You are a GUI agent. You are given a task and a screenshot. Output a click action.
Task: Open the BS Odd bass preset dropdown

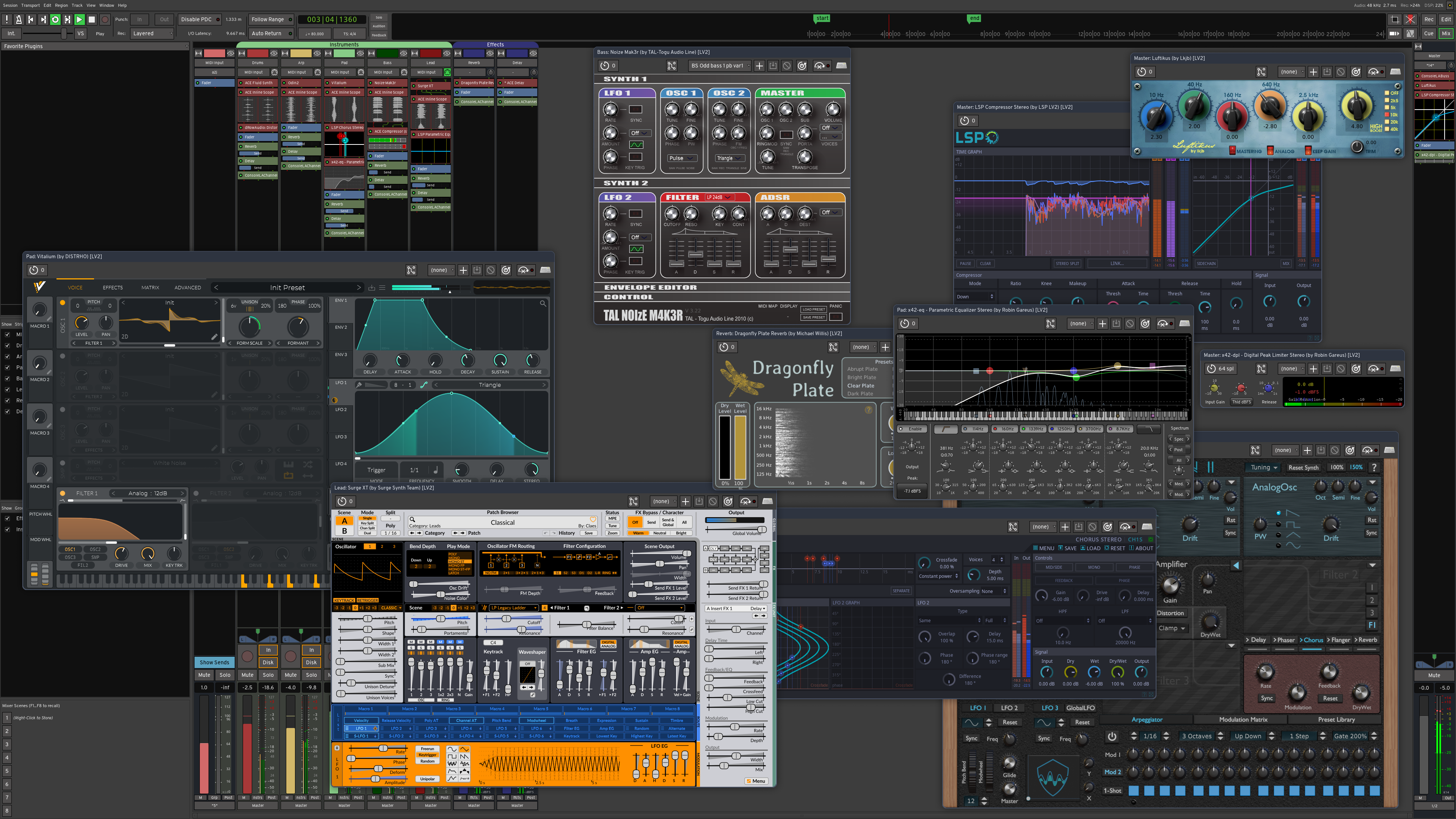click(720, 66)
